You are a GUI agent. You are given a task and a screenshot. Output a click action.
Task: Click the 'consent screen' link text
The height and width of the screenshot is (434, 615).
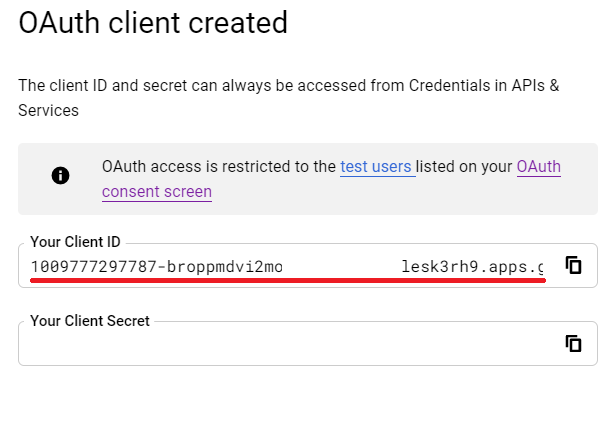(157, 192)
